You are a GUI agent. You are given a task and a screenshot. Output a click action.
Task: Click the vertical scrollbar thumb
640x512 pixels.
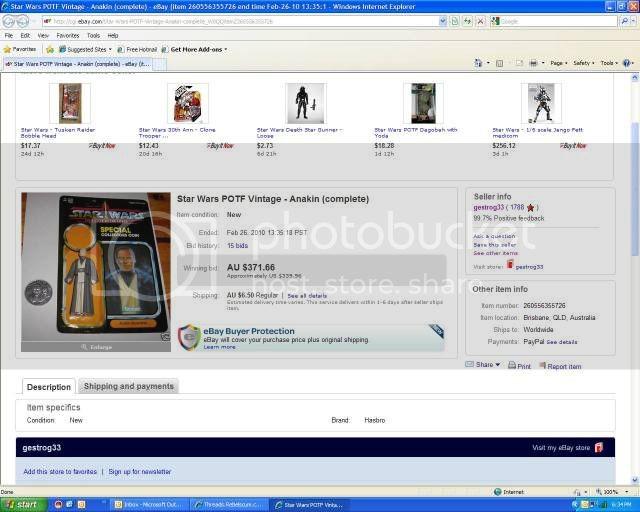tap(635, 189)
